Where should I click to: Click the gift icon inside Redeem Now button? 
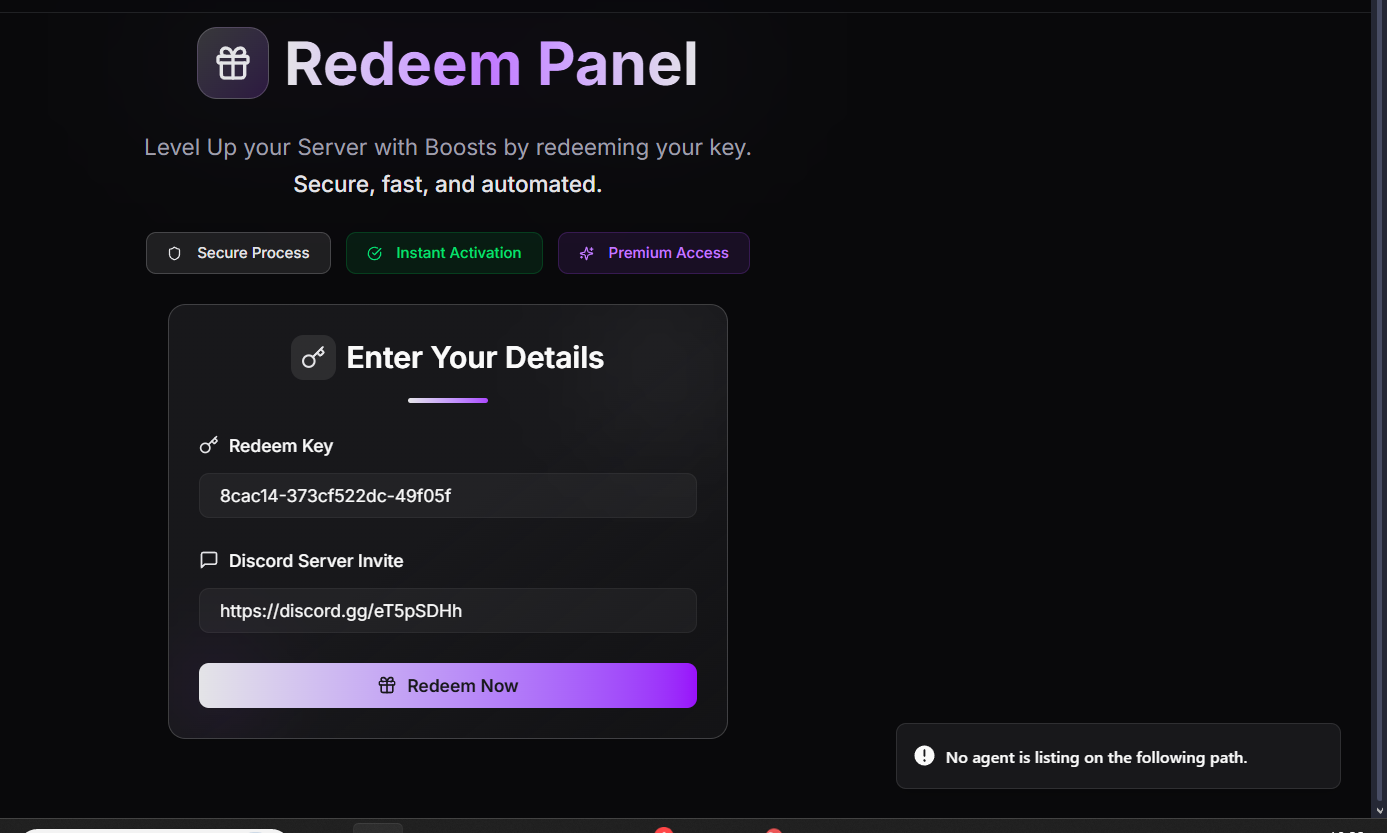387,685
